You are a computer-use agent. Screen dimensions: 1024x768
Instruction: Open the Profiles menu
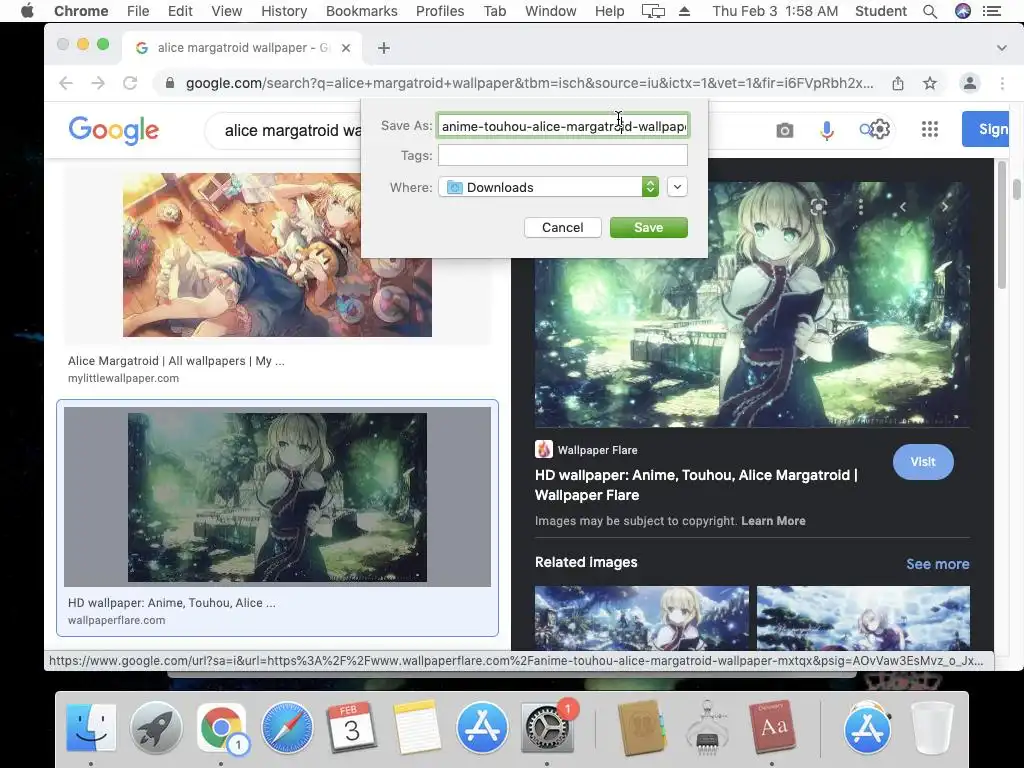[x=440, y=11]
